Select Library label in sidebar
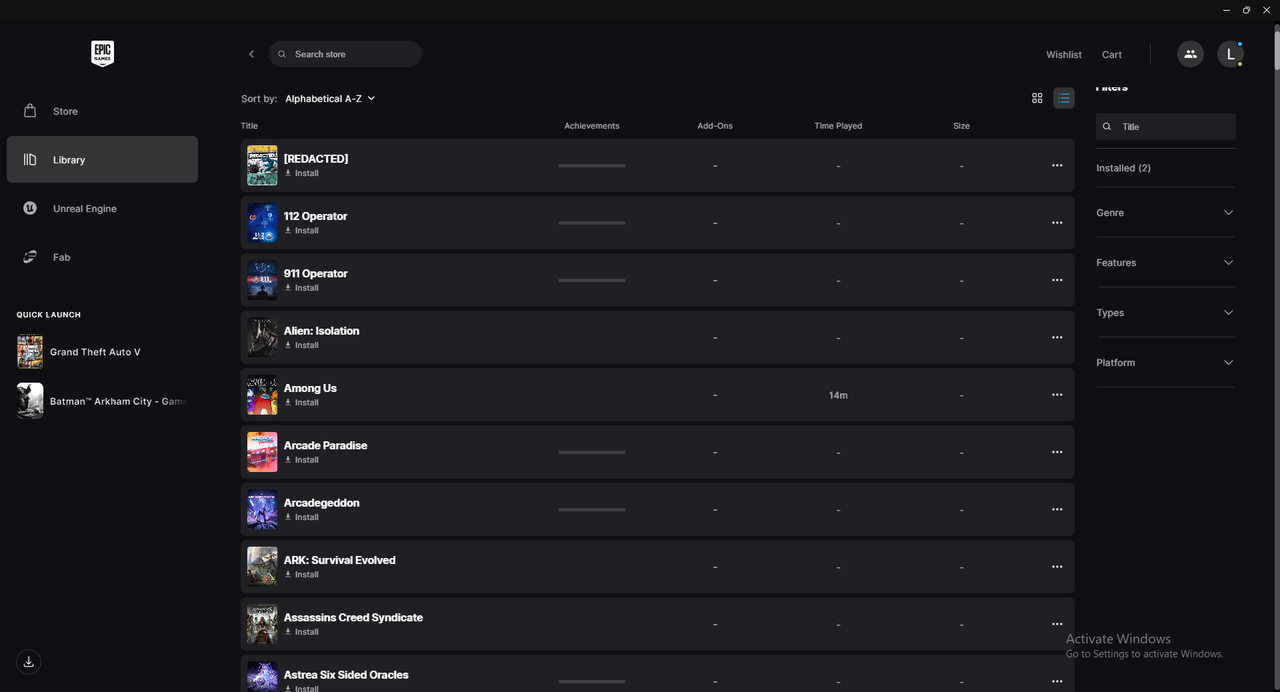This screenshot has width=1280, height=692. tap(69, 160)
